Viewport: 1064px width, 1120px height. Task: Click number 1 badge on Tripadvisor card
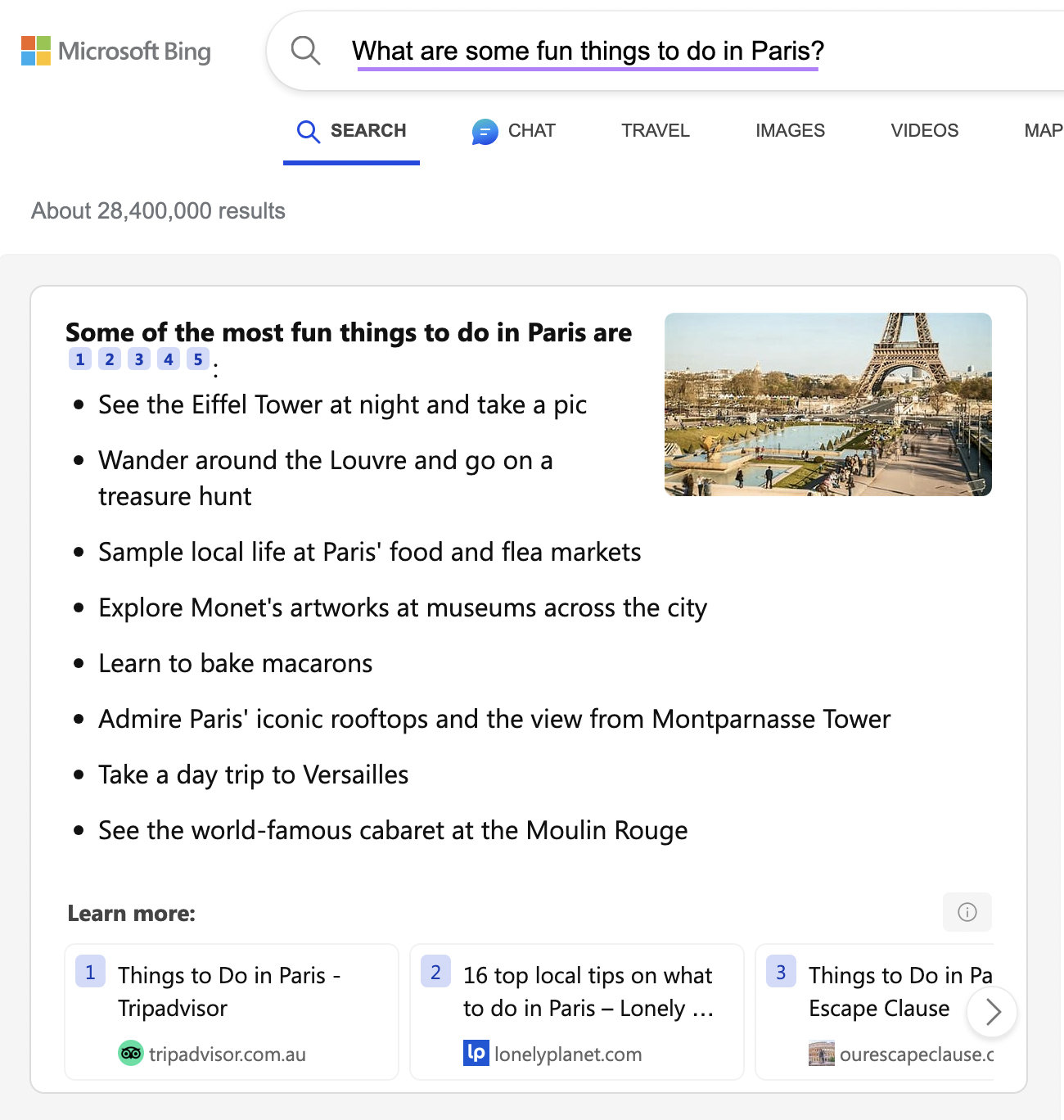(x=90, y=972)
